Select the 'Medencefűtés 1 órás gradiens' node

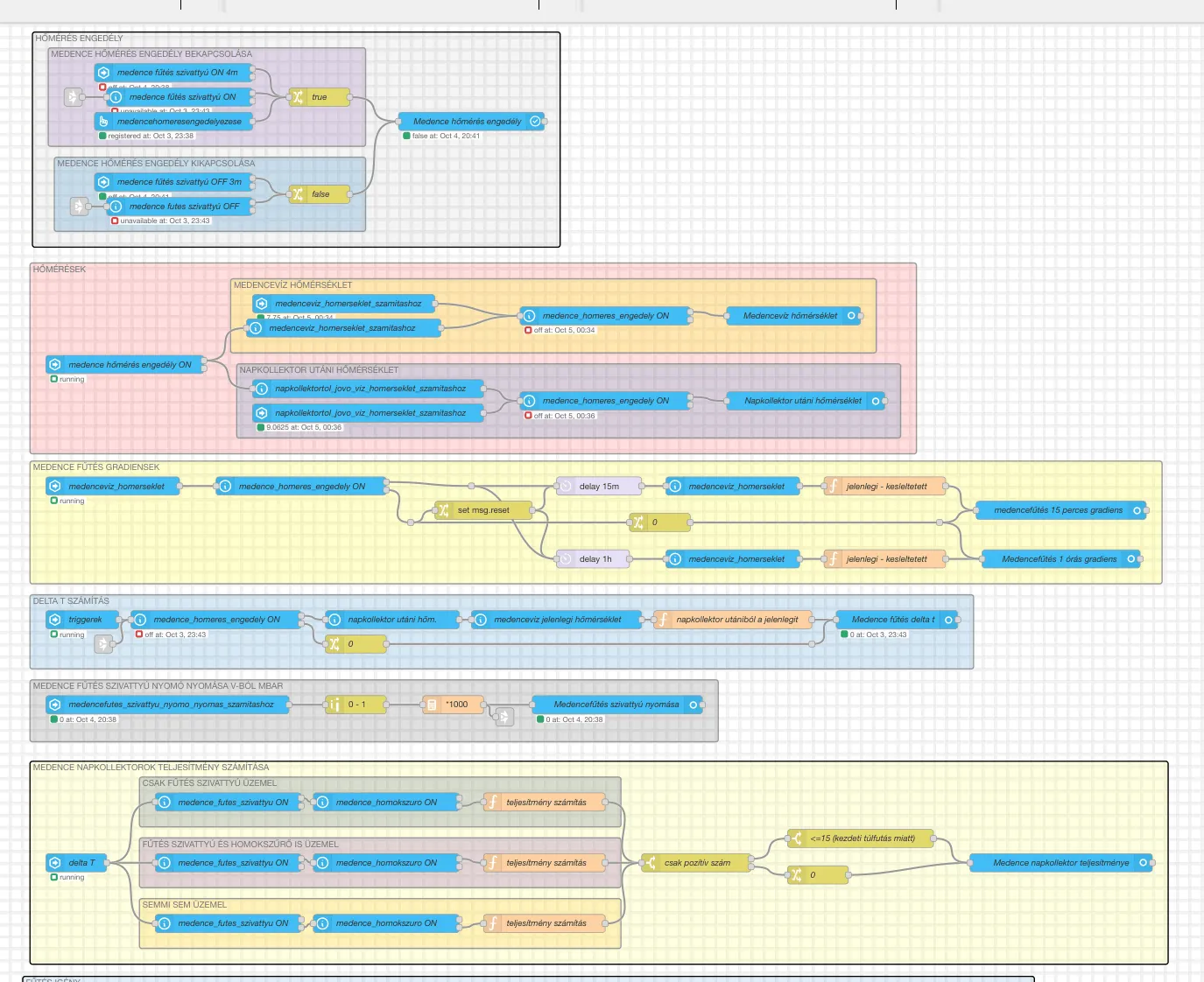click(1061, 559)
